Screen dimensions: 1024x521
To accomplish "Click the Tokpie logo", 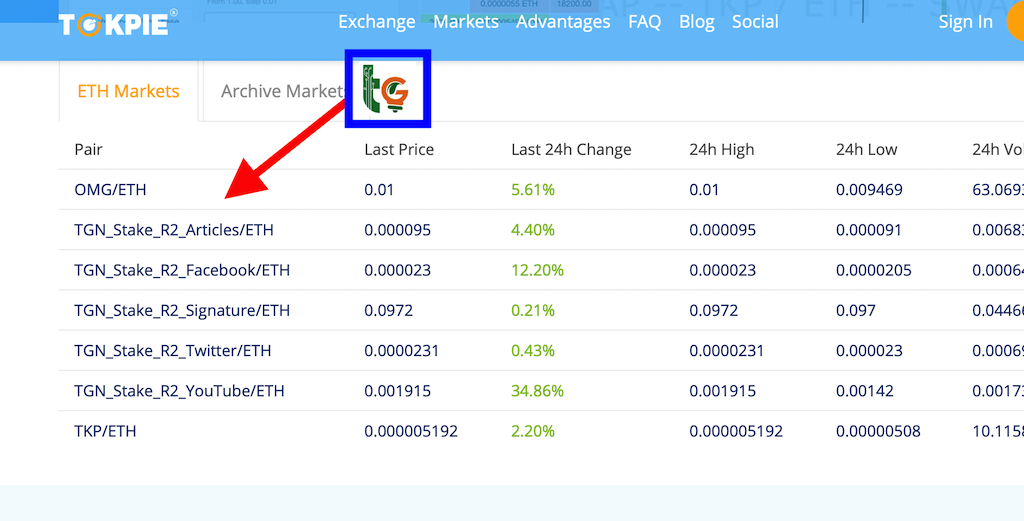I will (118, 23).
